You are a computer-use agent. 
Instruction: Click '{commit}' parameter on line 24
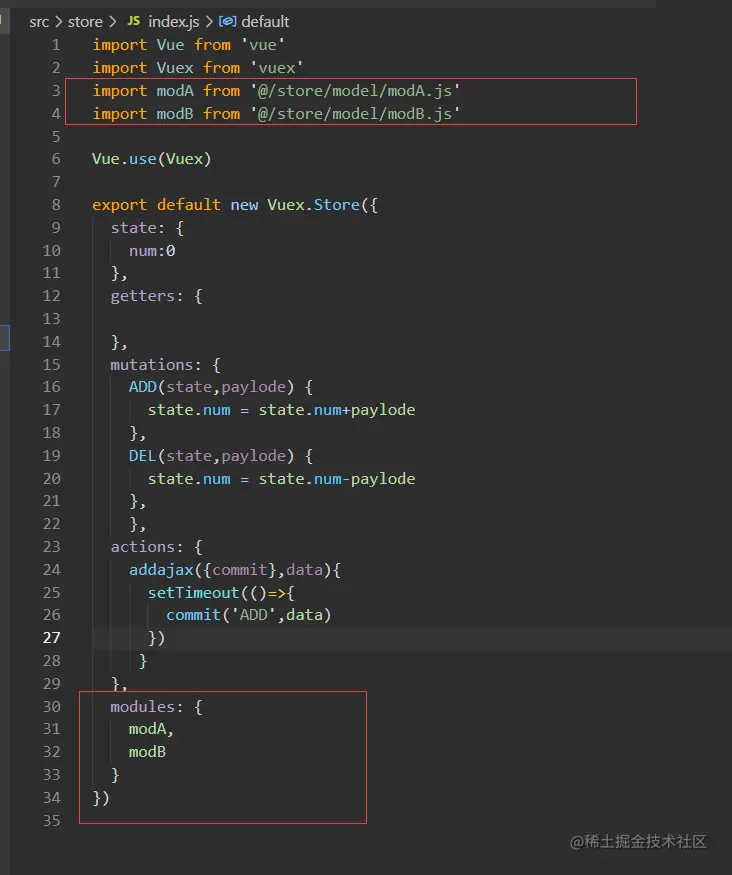pyautogui.click(x=240, y=569)
